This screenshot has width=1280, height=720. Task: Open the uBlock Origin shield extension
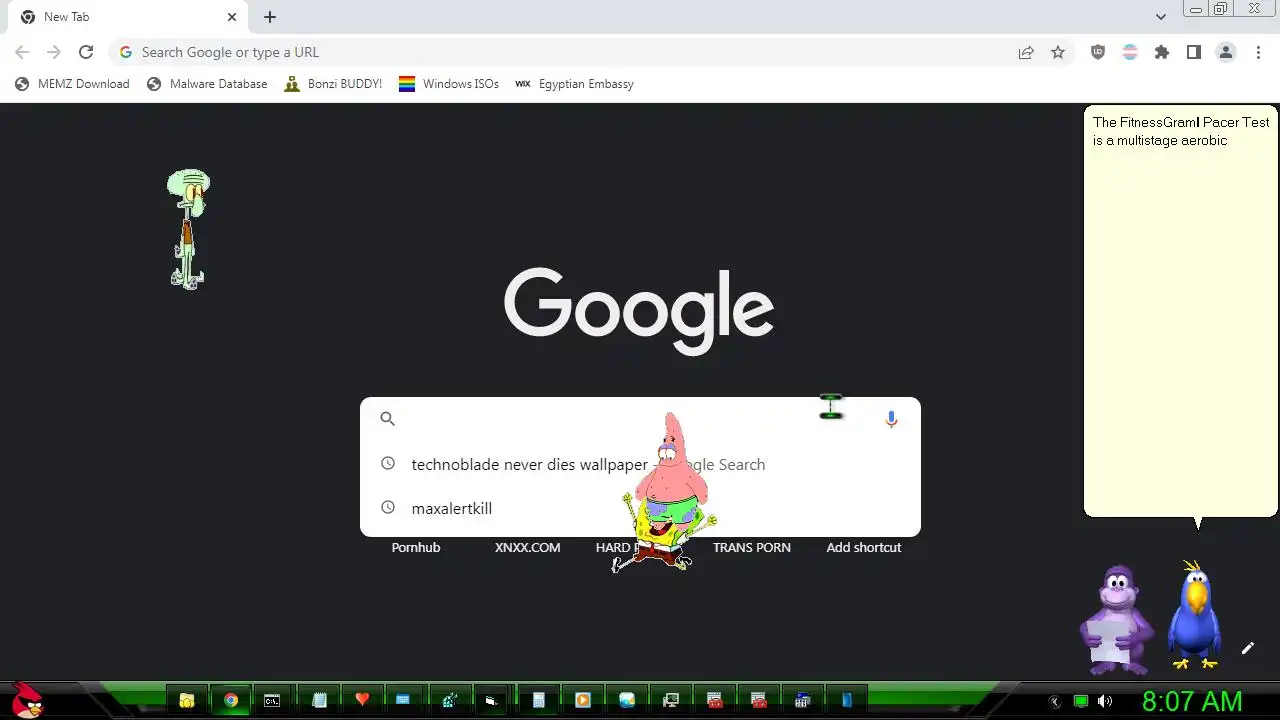pos(1098,52)
